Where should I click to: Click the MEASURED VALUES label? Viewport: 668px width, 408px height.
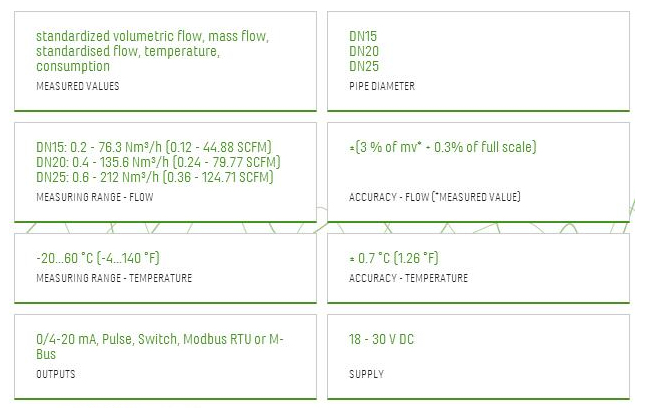[77, 87]
